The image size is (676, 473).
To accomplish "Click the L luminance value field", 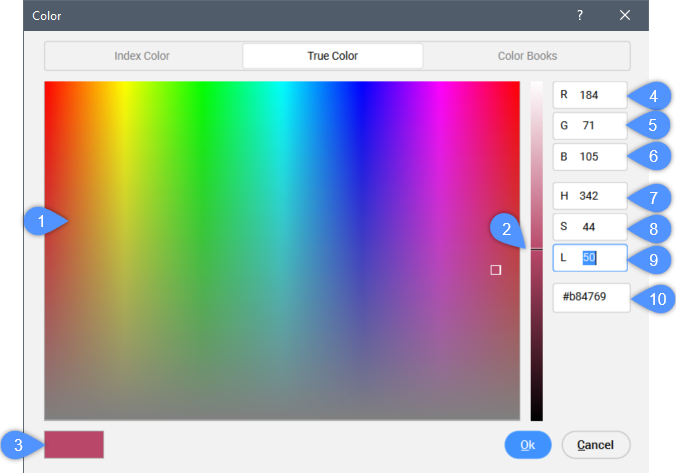I will (x=590, y=258).
